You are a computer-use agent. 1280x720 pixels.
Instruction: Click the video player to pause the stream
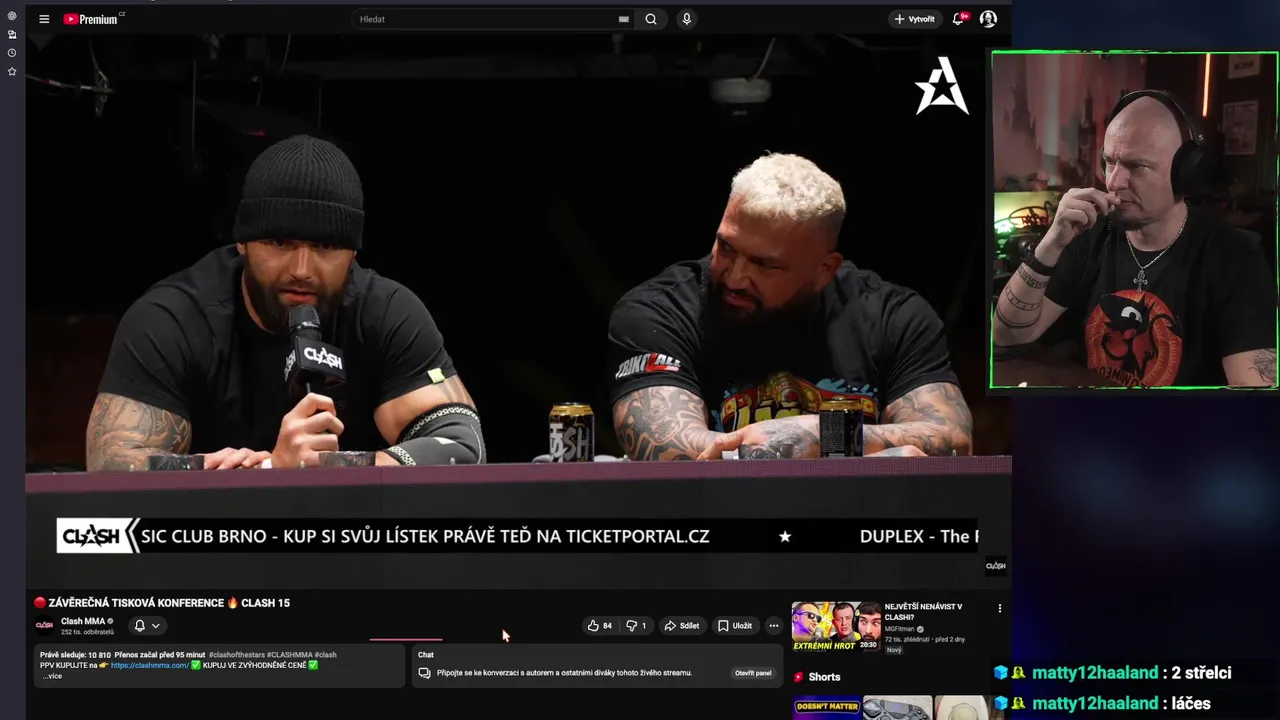pyautogui.click(x=518, y=310)
